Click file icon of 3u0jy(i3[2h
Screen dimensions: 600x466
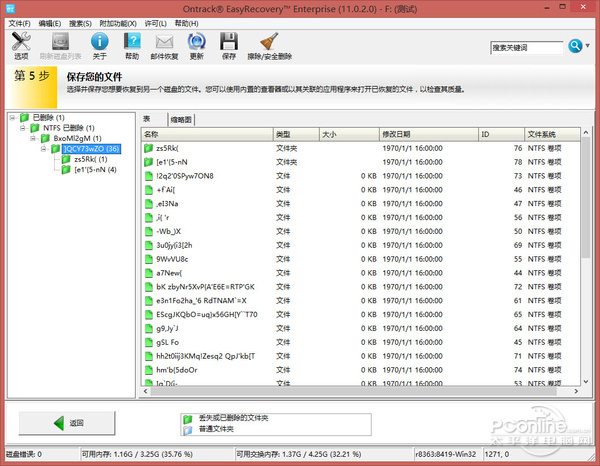[x=149, y=245]
